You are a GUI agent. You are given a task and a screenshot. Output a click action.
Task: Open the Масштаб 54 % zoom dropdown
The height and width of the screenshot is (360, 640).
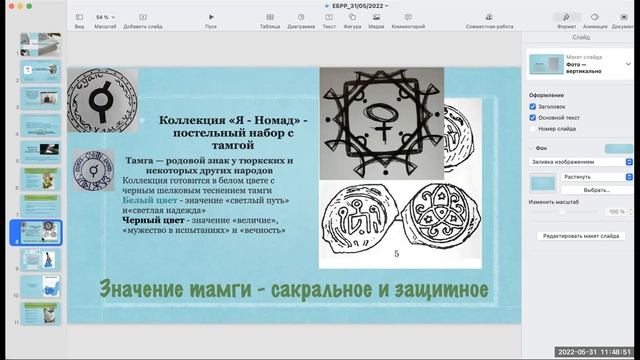(105, 17)
